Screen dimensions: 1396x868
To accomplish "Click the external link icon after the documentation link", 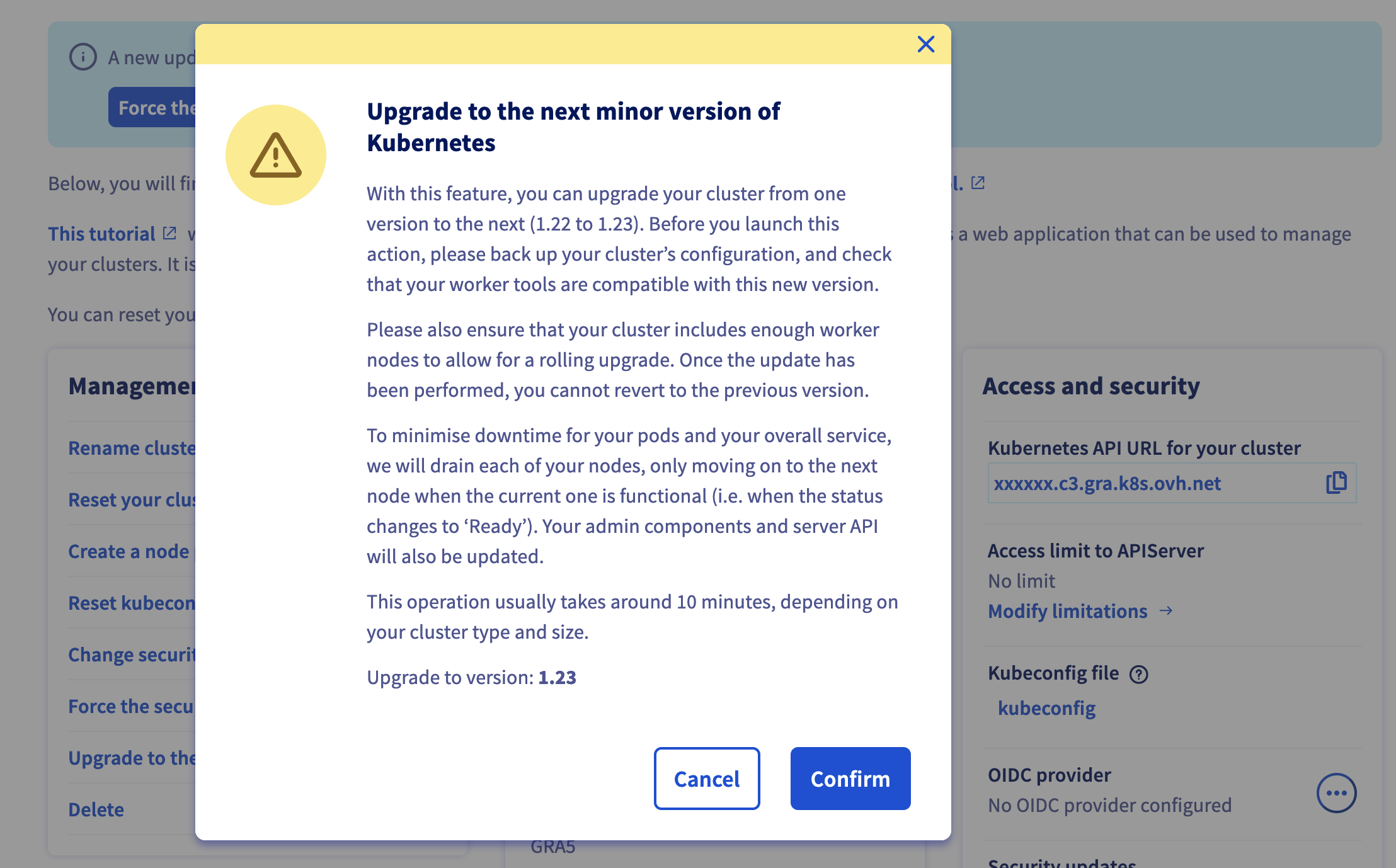I will point(978,183).
